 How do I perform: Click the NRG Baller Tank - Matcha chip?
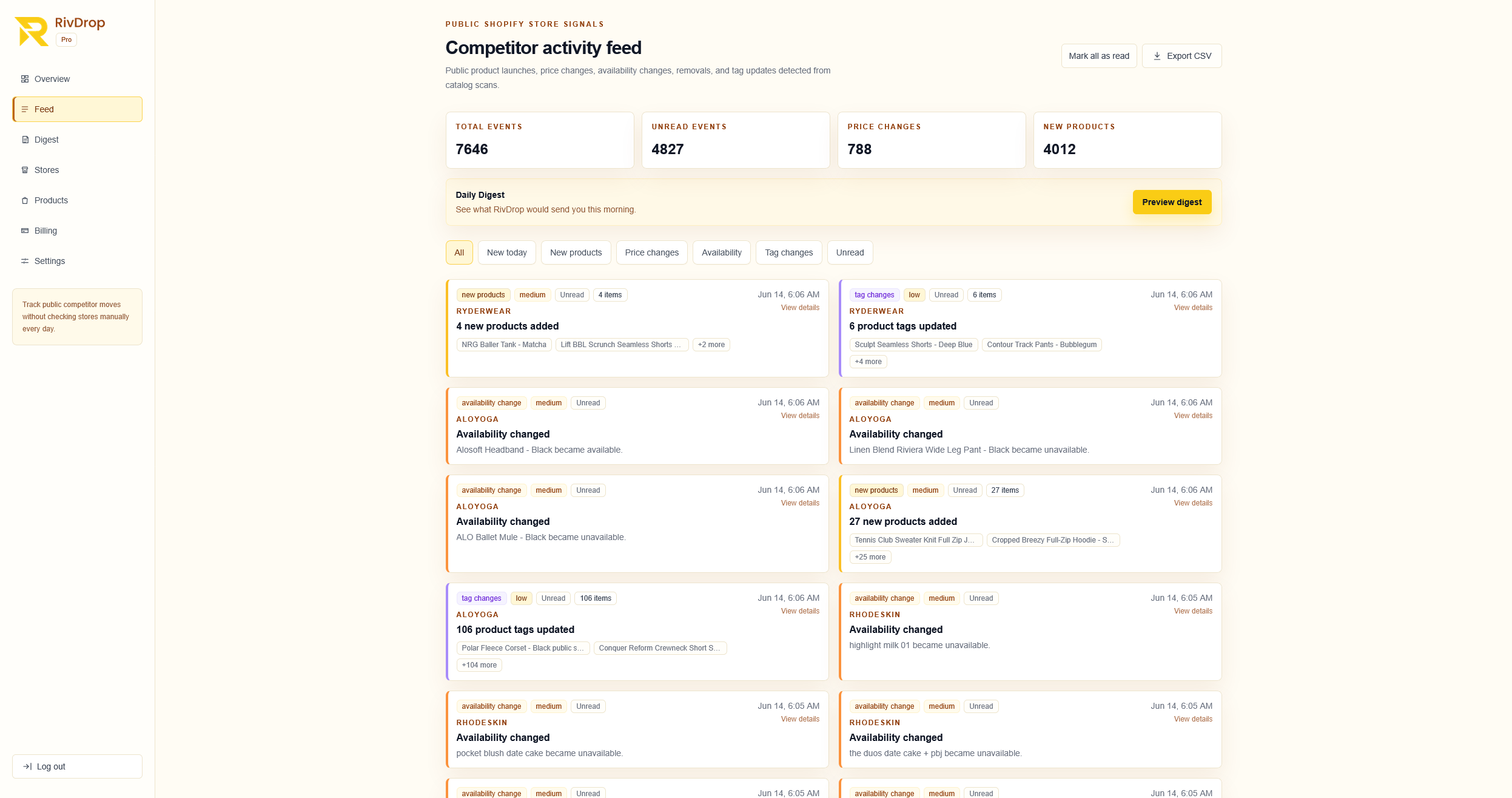pos(504,345)
